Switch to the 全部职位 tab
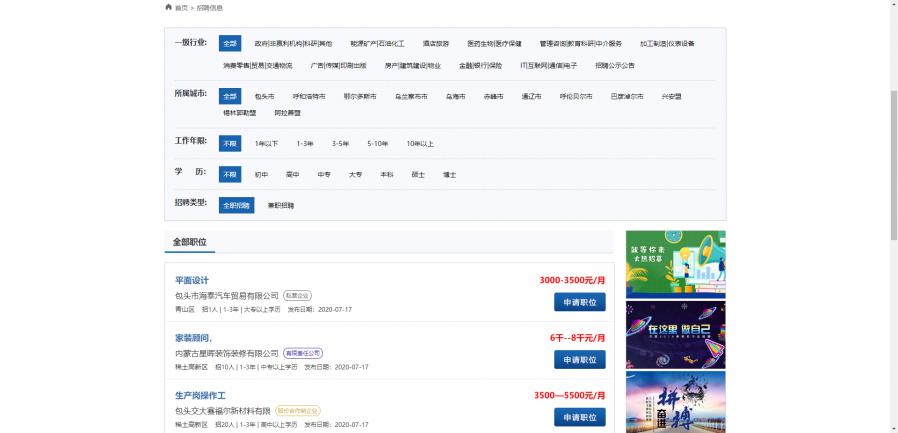Image resolution: width=898 pixels, height=433 pixels. [188, 242]
